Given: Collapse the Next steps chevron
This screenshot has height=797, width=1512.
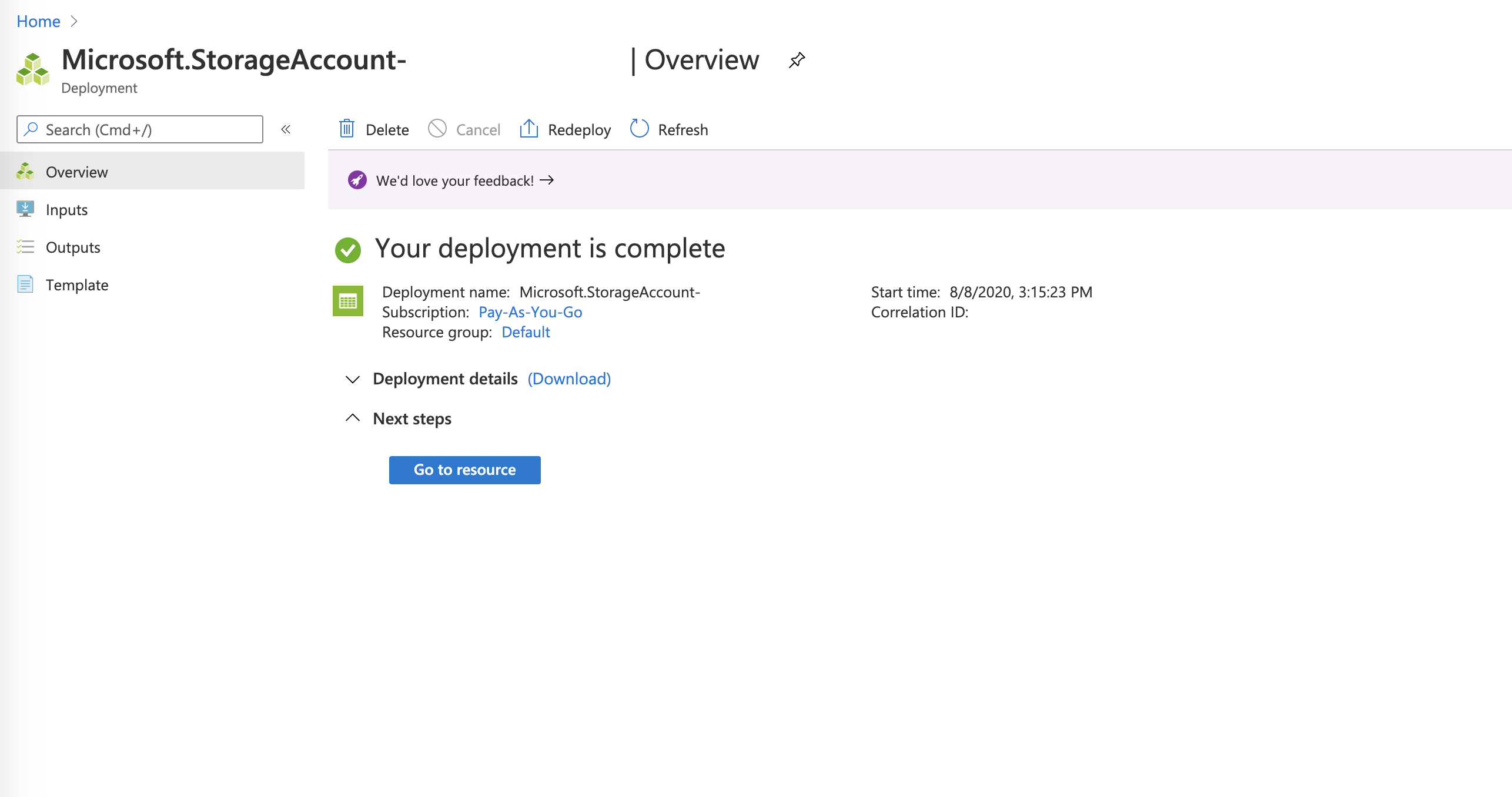Looking at the screenshot, I should [x=353, y=418].
